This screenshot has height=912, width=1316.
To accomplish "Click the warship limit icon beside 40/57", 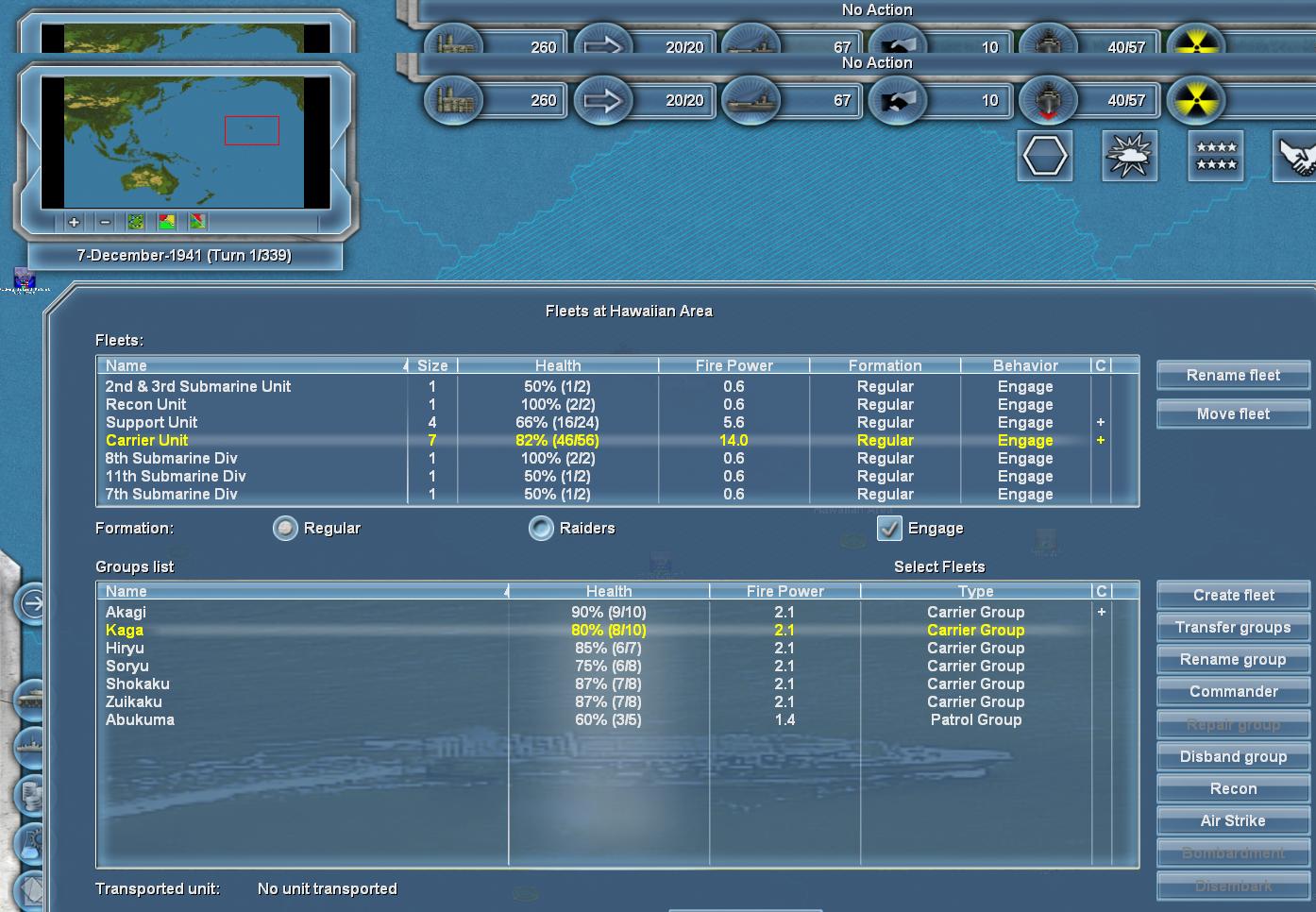I will tap(1047, 100).
